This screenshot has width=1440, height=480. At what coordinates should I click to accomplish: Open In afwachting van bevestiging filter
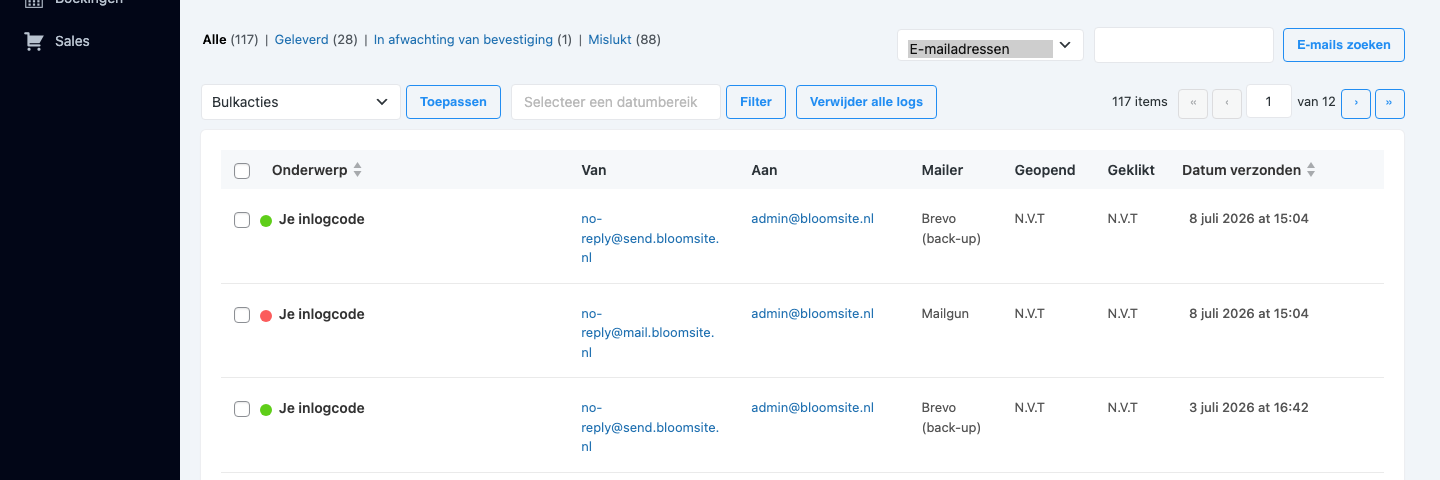click(463, 40)
